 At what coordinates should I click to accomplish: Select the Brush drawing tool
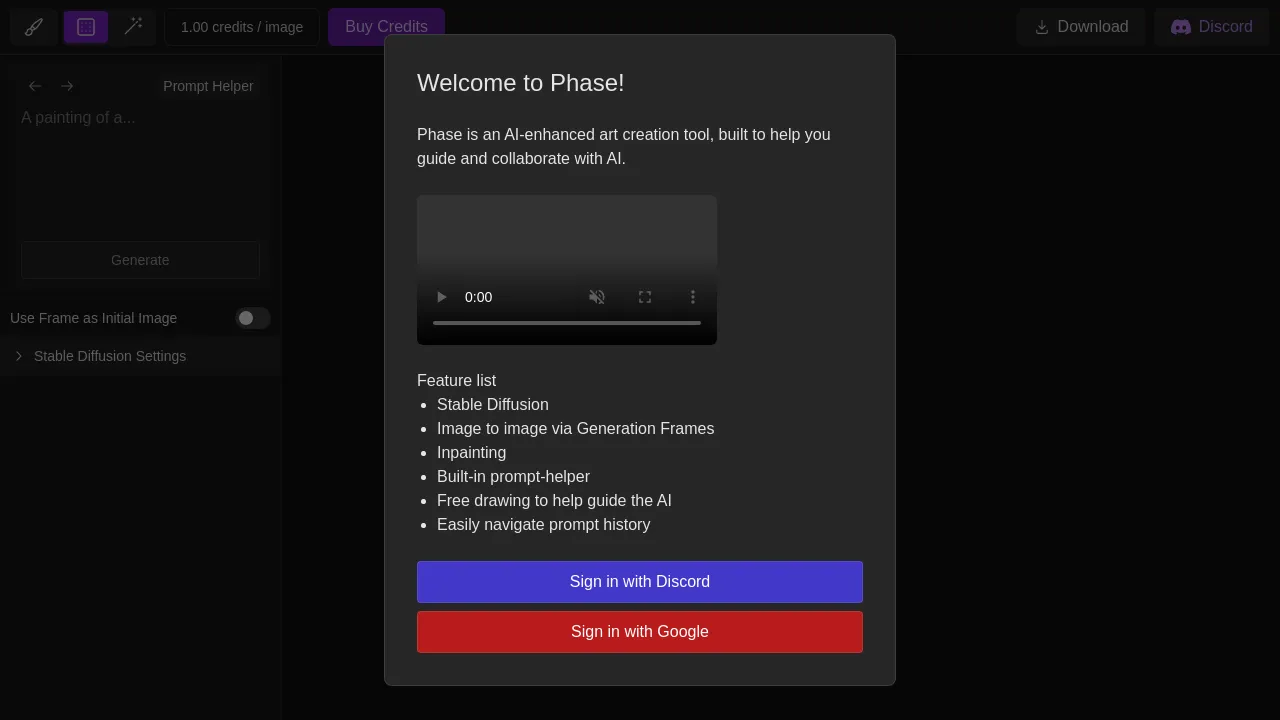point(33,27)
